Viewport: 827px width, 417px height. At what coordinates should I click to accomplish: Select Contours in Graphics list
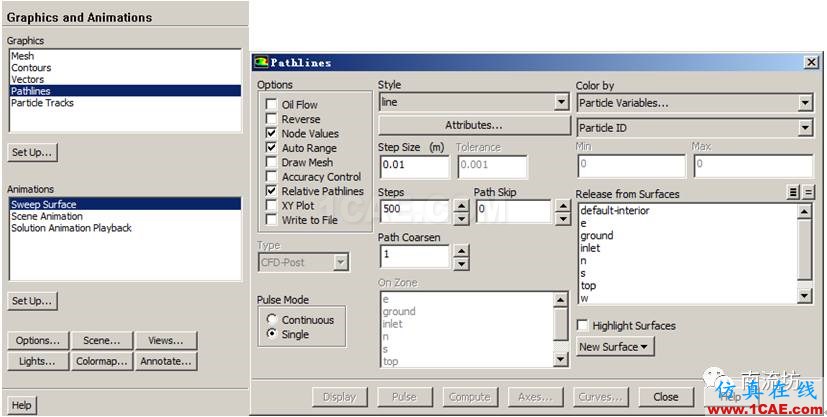pyautogui.click(x=125, y=67)
